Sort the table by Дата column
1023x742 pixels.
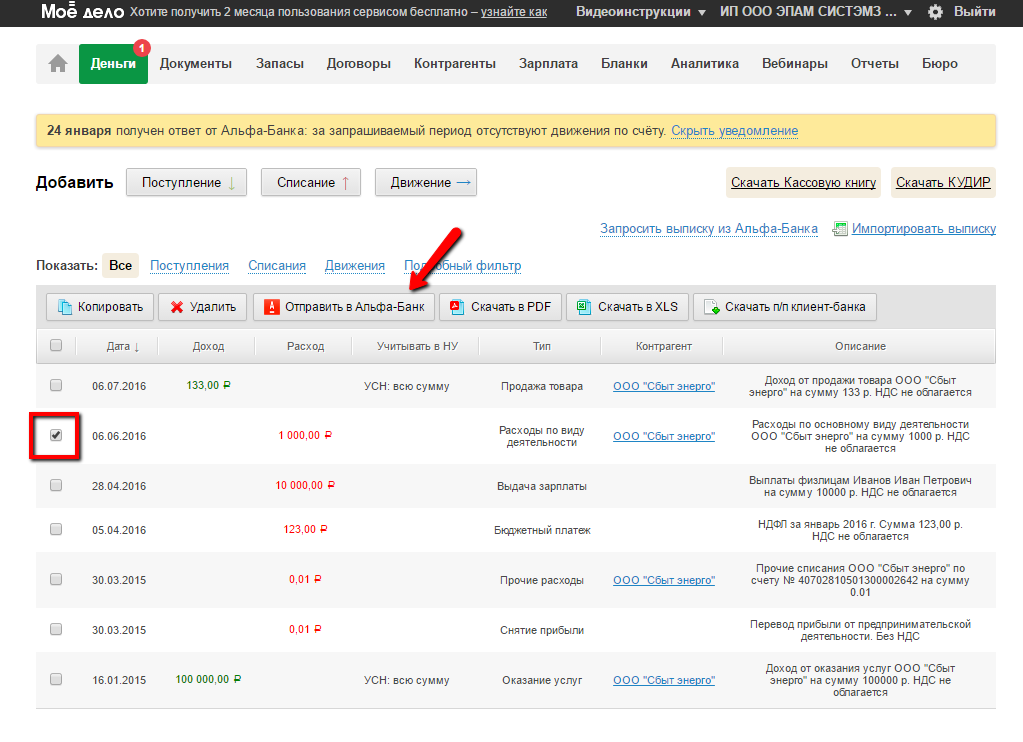(123, 346)
